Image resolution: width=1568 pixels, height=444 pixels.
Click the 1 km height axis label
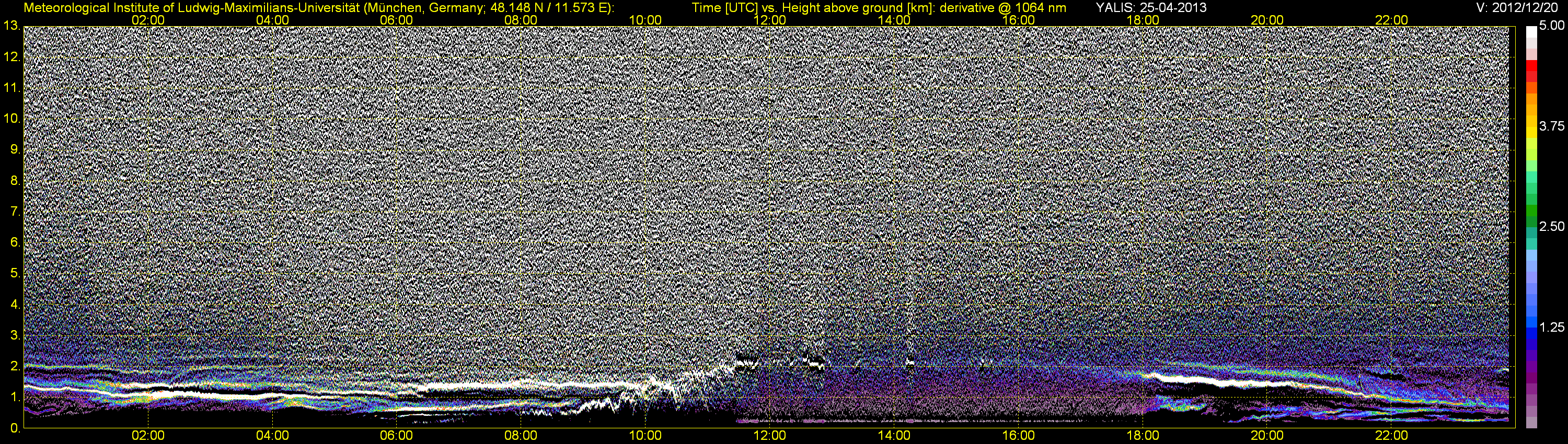[15, 397]
